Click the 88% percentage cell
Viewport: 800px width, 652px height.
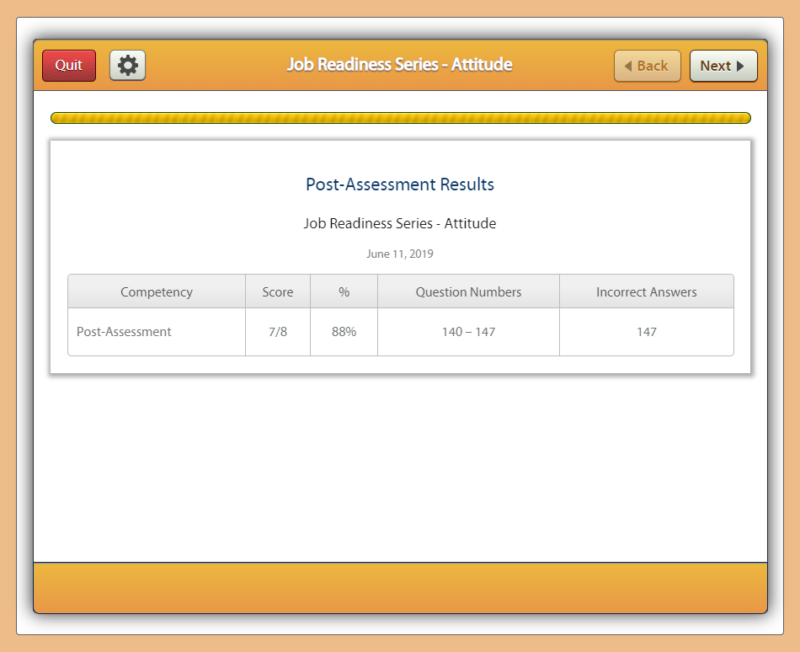(x=344, y=332)
